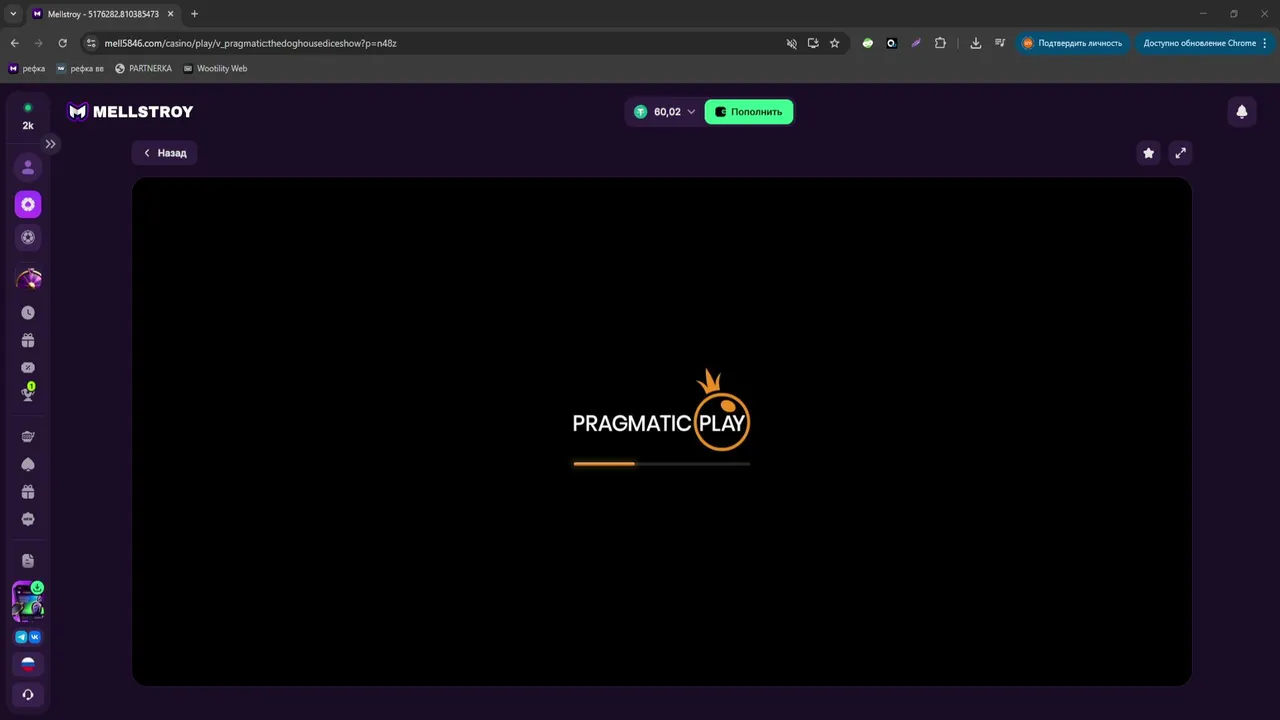Open the VK link in the sidebar

click(x=35, y=637)
